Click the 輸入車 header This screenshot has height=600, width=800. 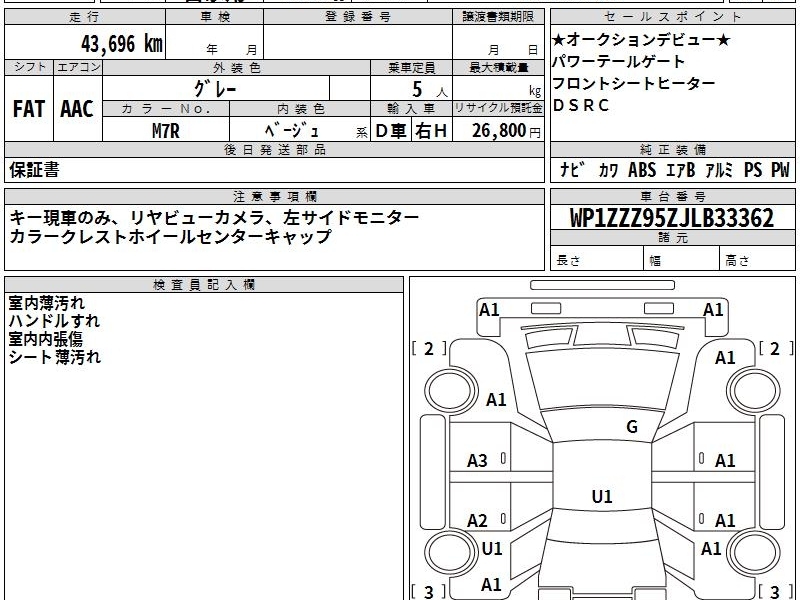tap(411, 109)
